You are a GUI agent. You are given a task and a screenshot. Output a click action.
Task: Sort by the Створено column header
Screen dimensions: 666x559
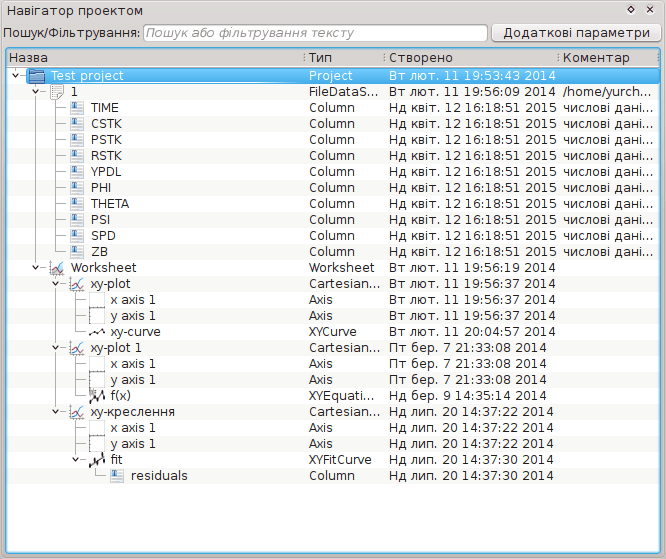(x=468, y=58)
